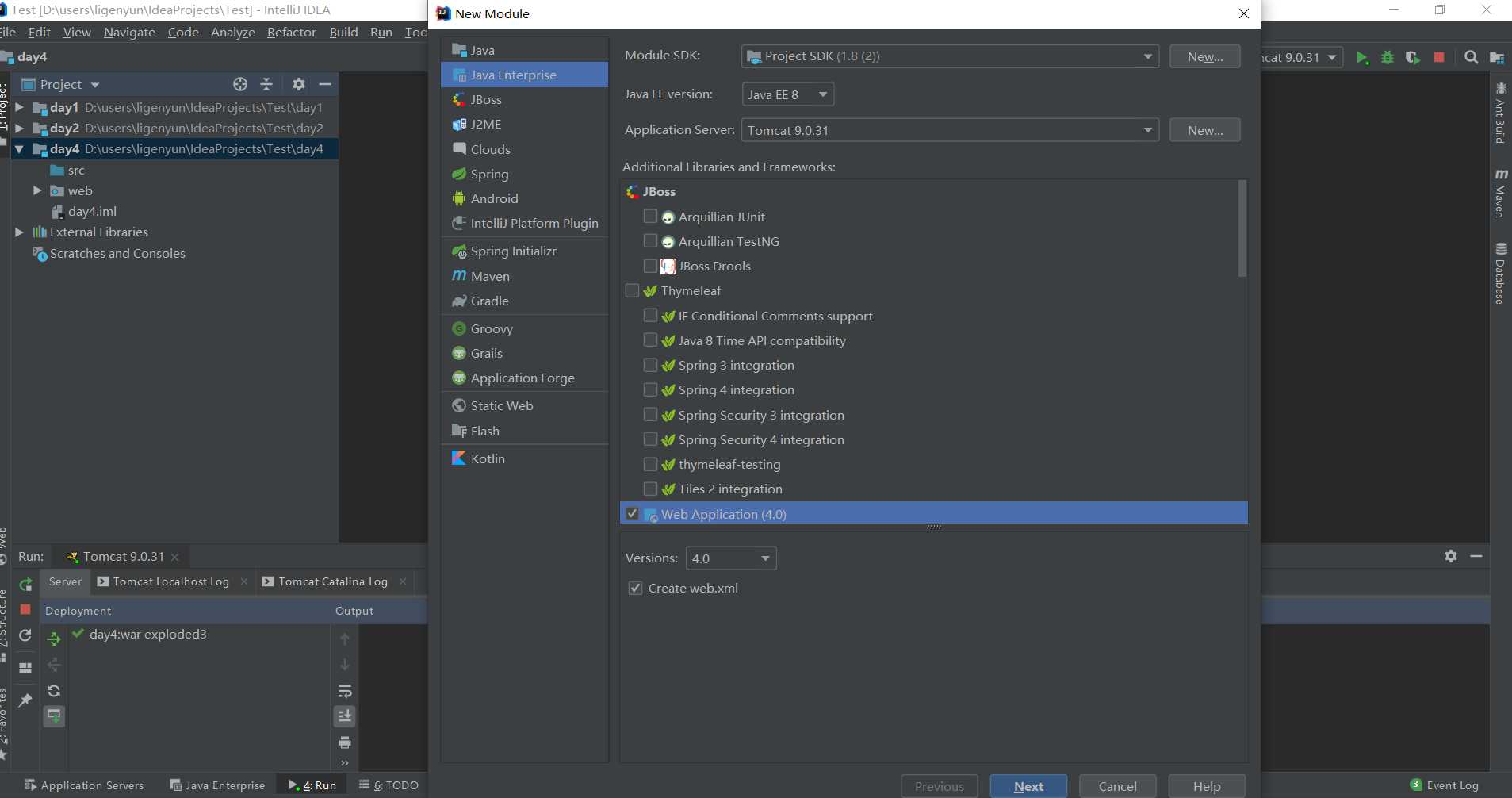
Task: Open Search Everywhere magnifier icon
Action: tap(1472, 57)
